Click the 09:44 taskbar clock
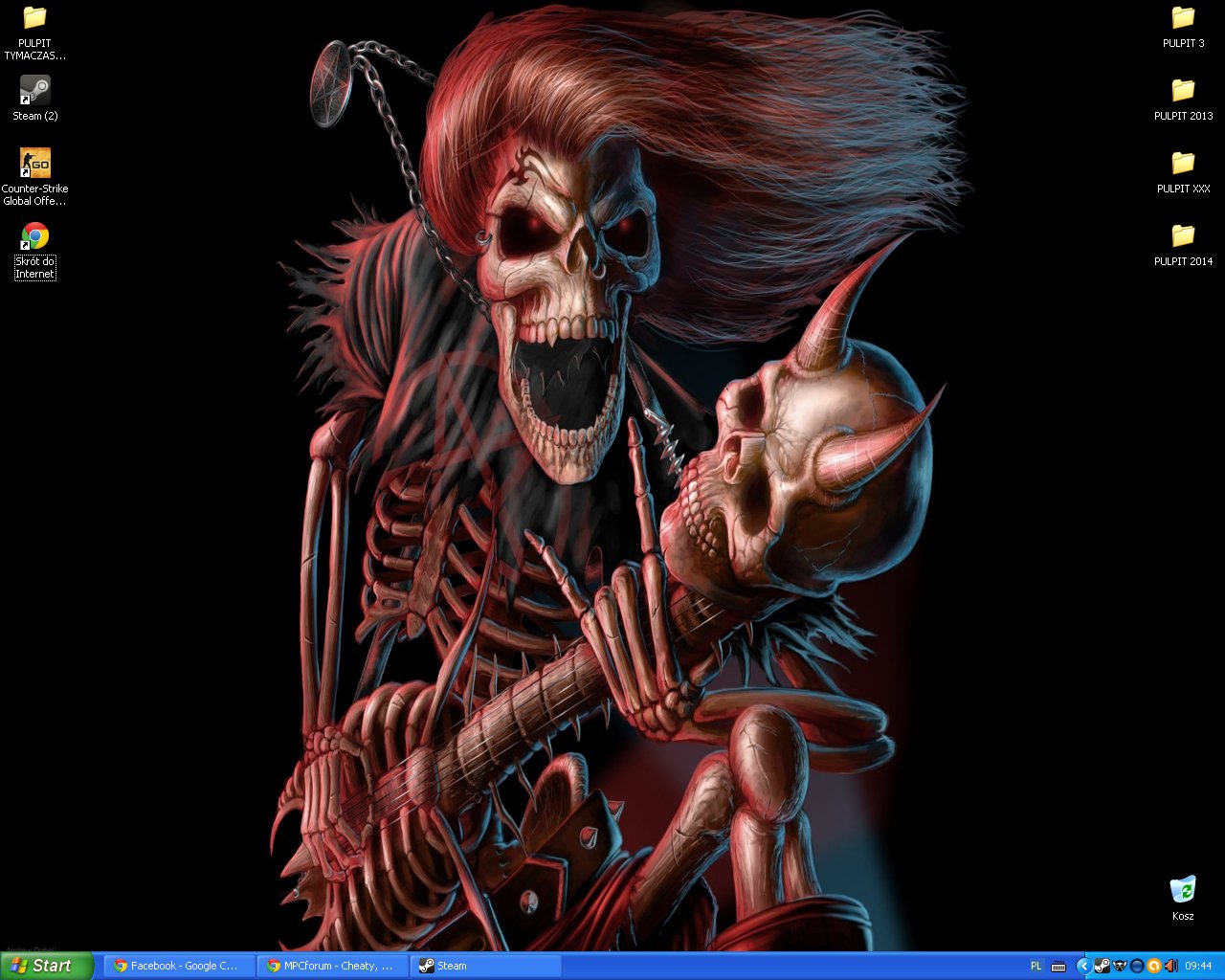Image resolution: width=1225 pixels, height=980 pixels. click(1198, 967)
